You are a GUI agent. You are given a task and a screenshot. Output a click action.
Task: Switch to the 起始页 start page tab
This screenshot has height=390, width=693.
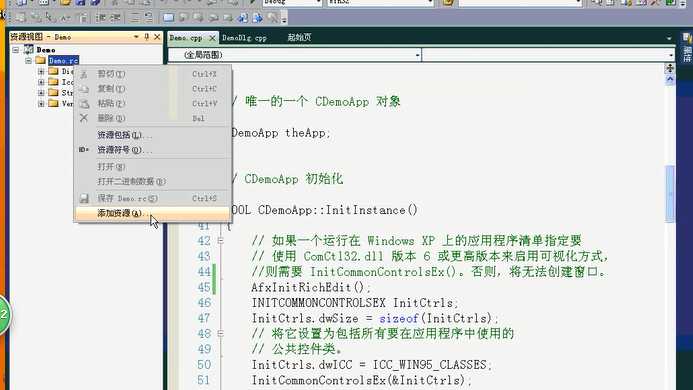click(299, 38)
